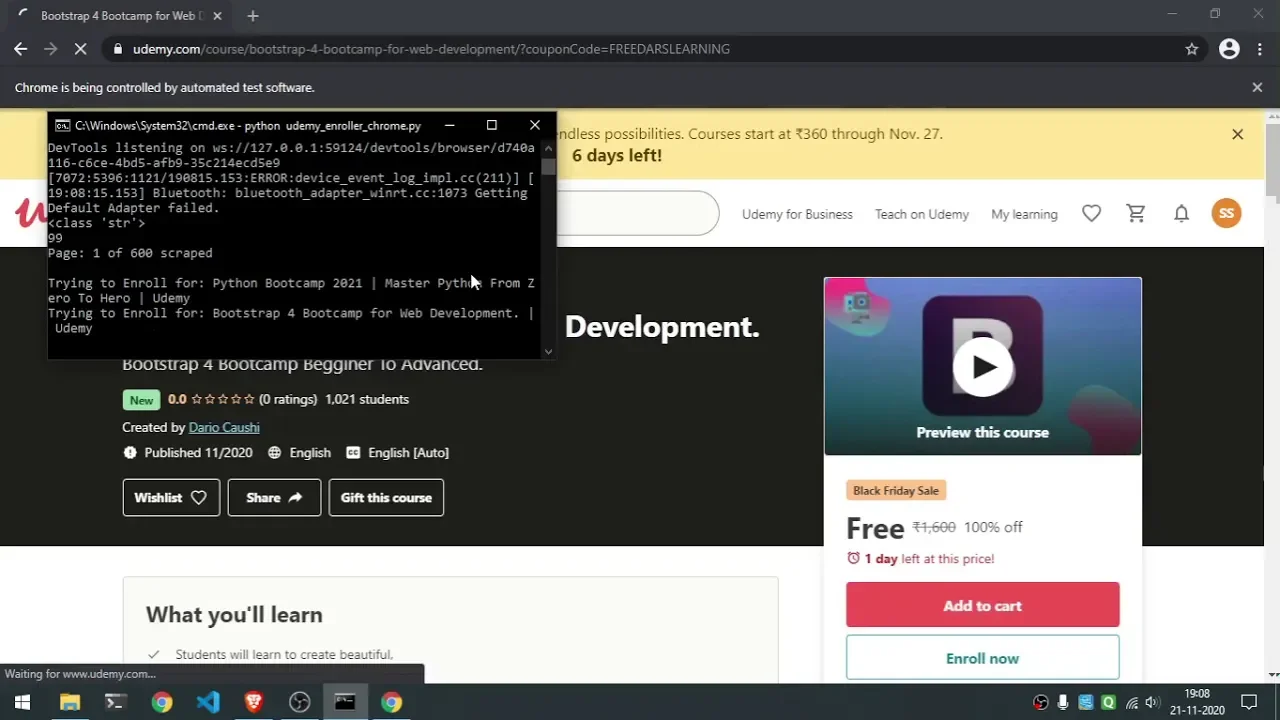The height and width of the screenshot is (720, 1280).
Task: Bookmark this page with the star icon
Action: coord(1191,49)
